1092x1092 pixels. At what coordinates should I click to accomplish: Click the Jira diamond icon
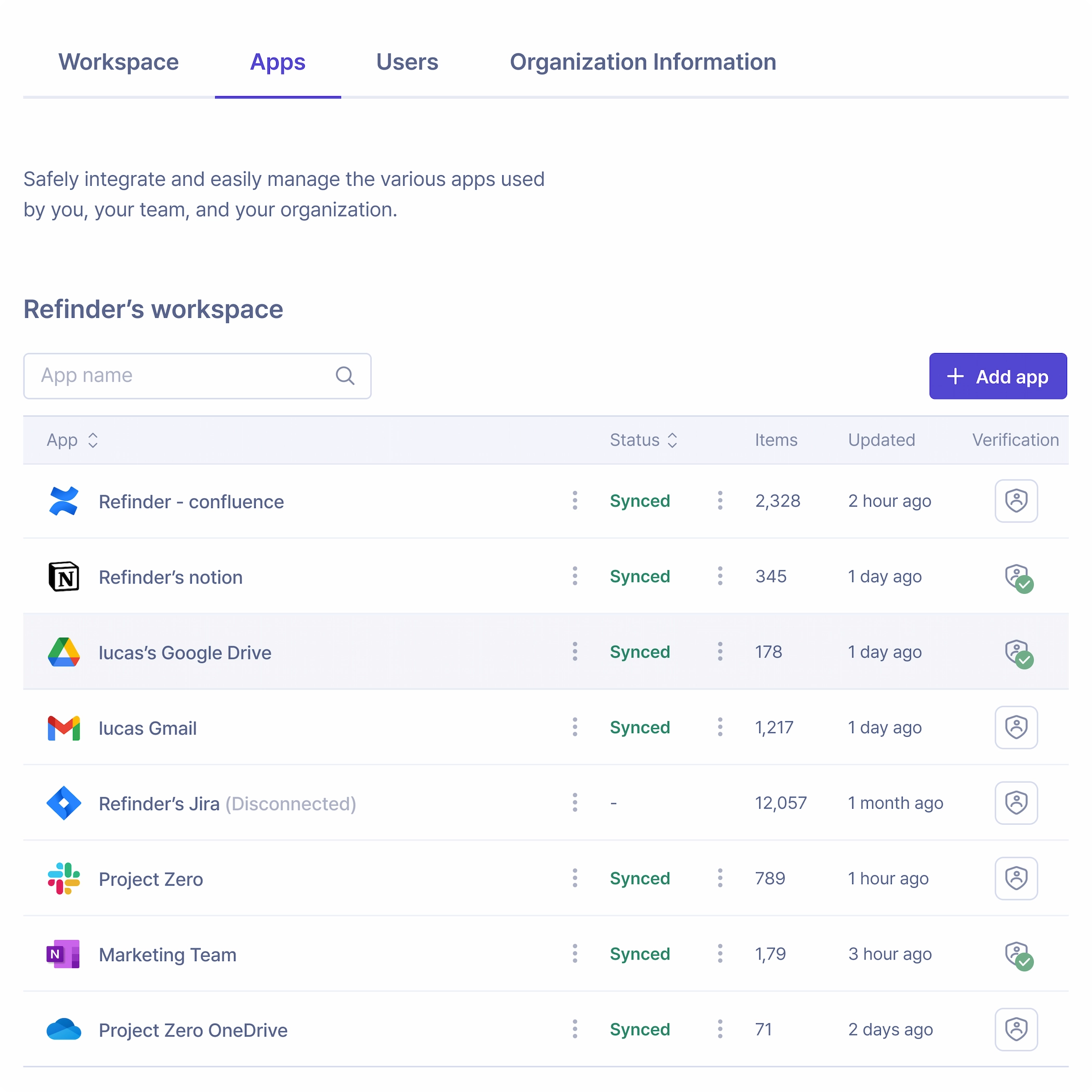pyautogui.click(x=63, y=803)
